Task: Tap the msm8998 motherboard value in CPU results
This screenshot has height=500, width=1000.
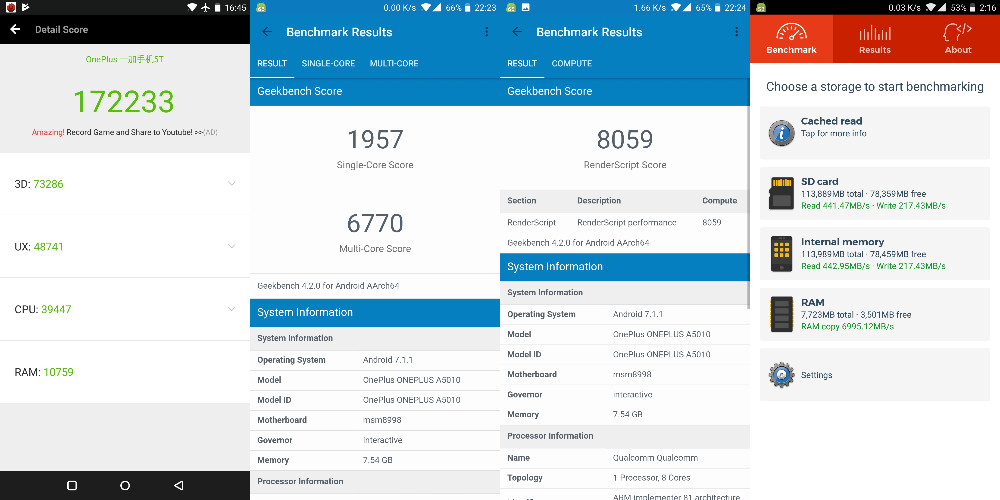Action: [382, 420]
